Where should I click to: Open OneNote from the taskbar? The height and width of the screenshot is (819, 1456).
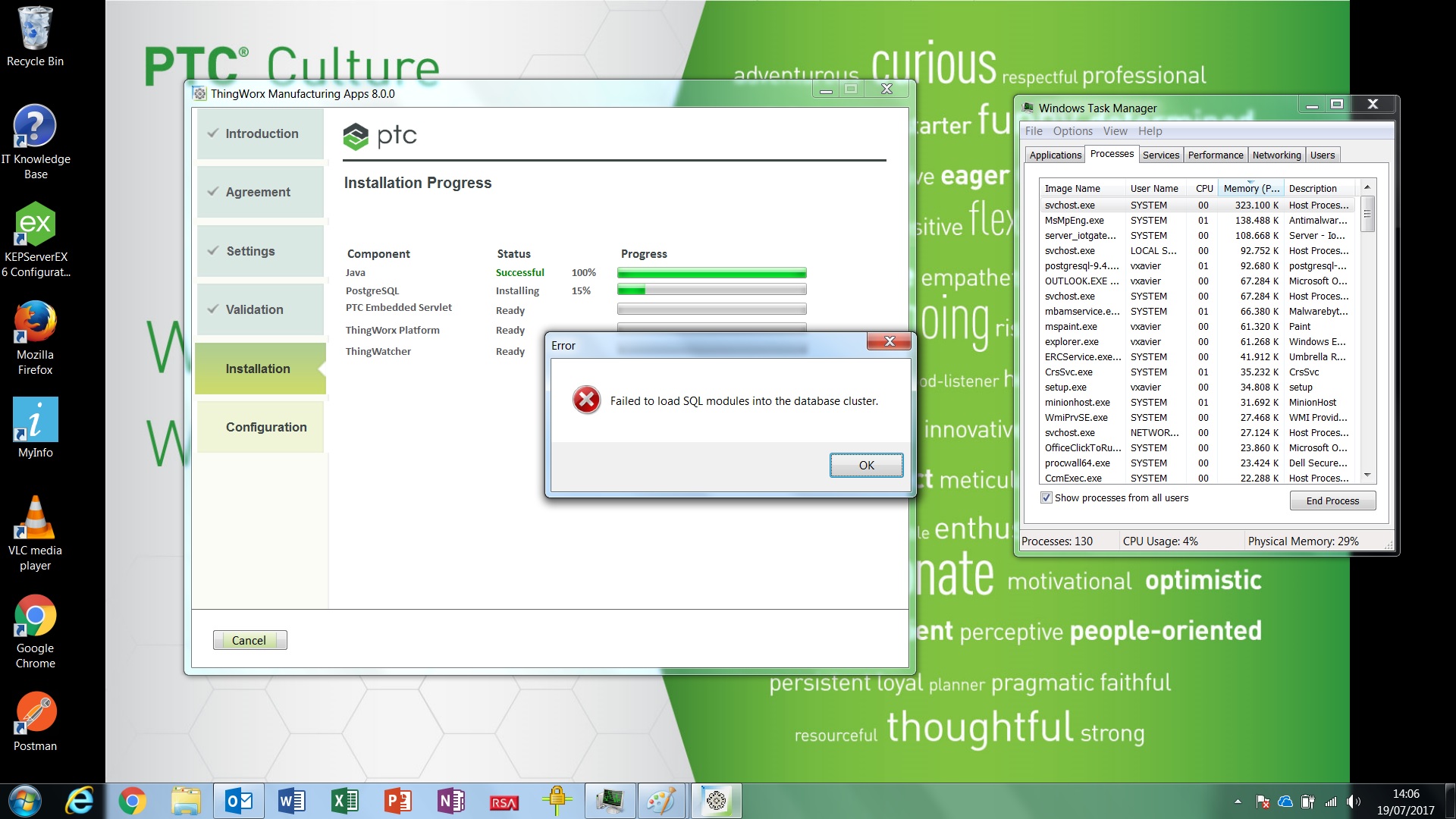pos(451,801)
